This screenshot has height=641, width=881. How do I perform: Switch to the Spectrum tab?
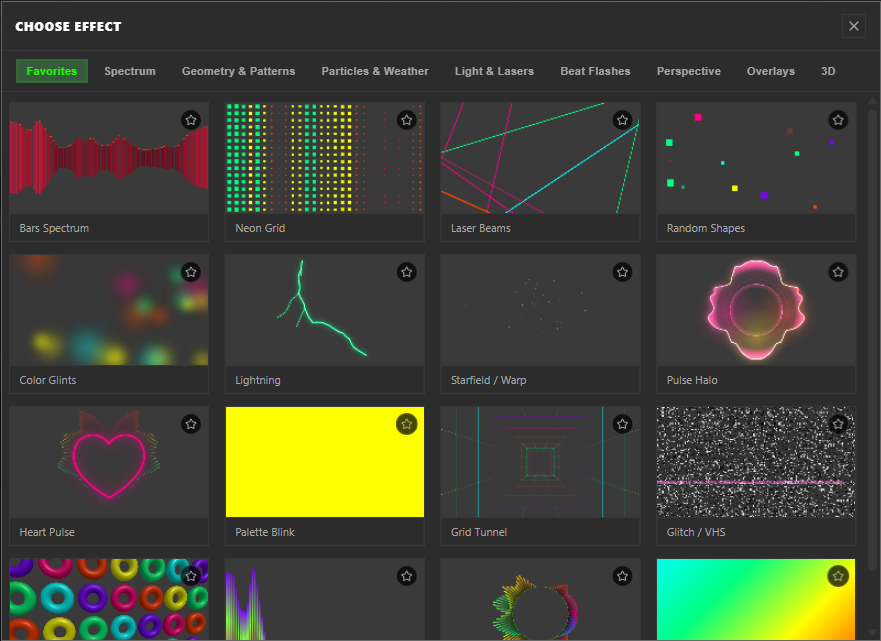[x=130, y=71]
